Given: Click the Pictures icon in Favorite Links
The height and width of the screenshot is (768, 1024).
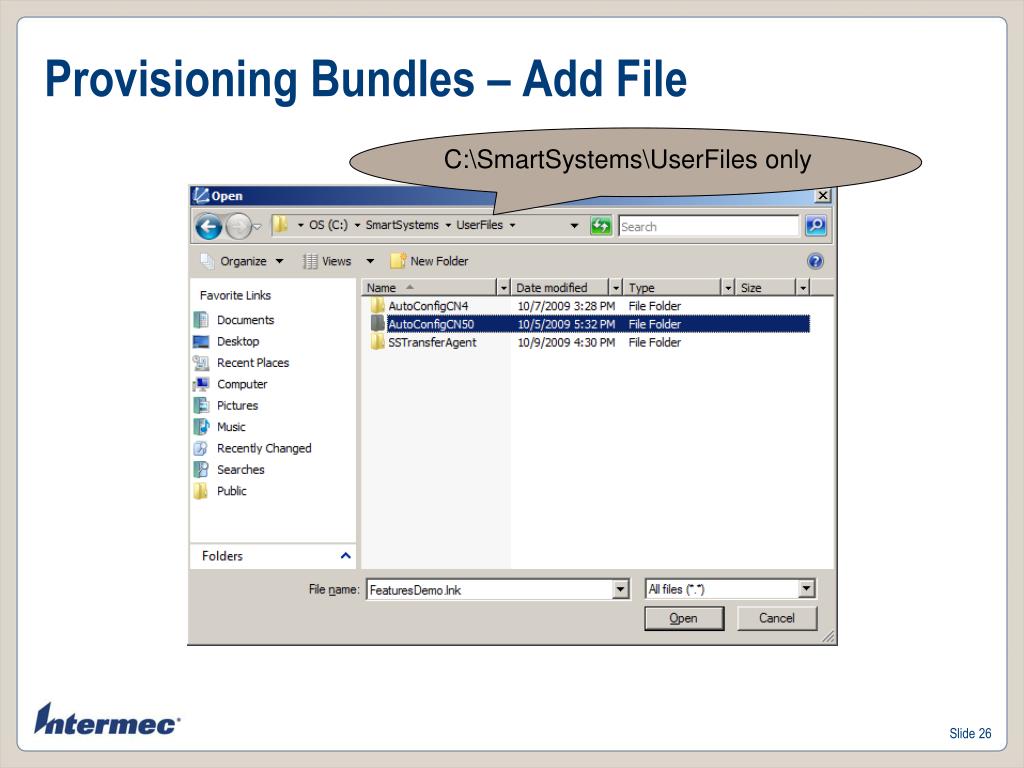Looking at the screenshot, I should tap(201, 406).
